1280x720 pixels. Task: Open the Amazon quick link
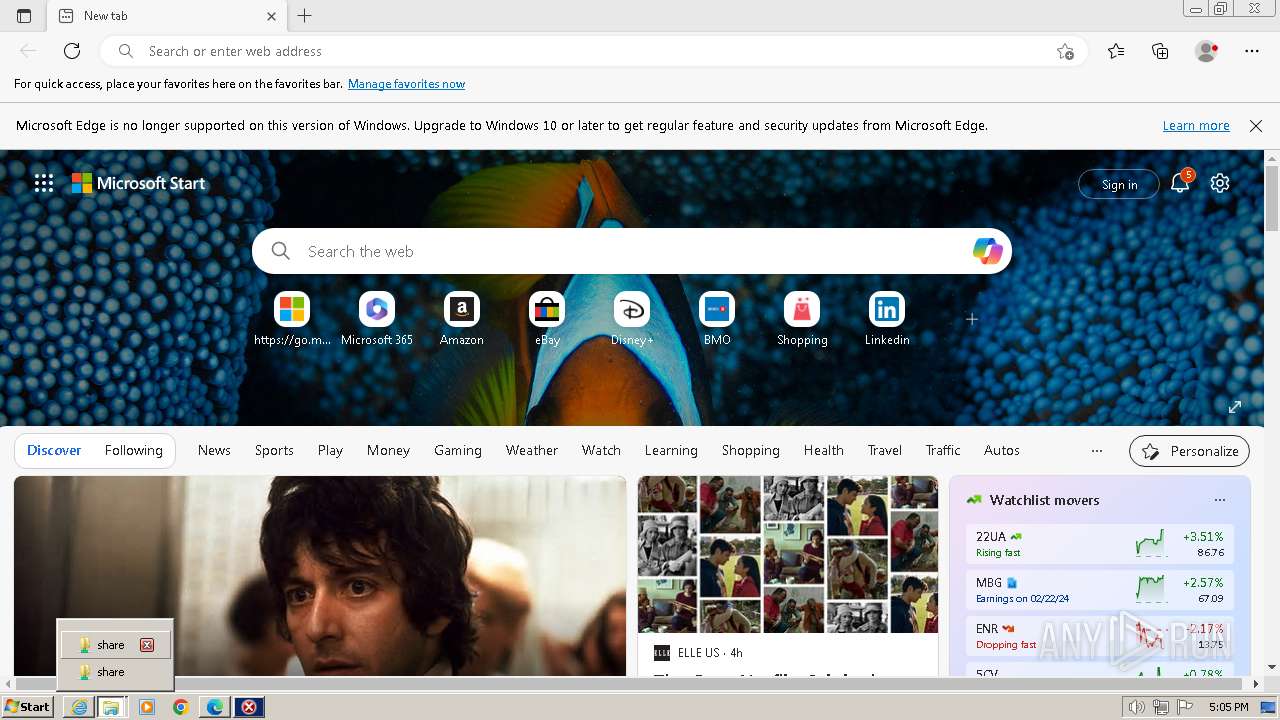[462, 320]
